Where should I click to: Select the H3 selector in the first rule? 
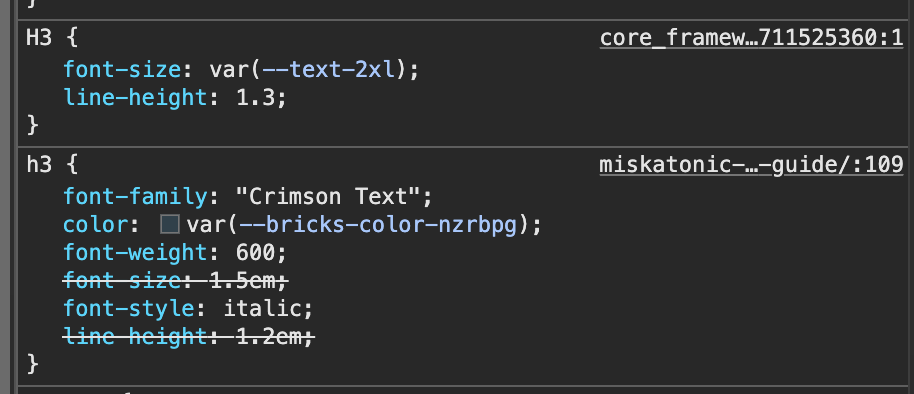point(39,38)
